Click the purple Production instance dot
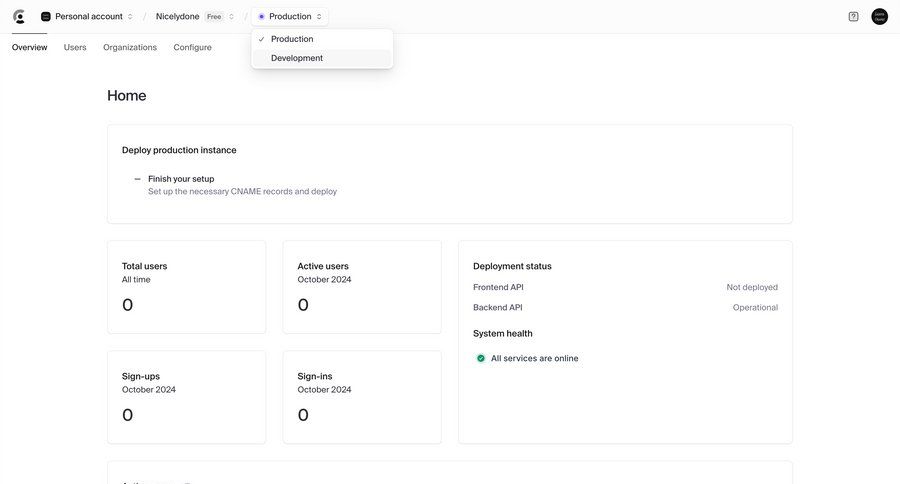Viewport: 900px width, 484px height. 261,17
